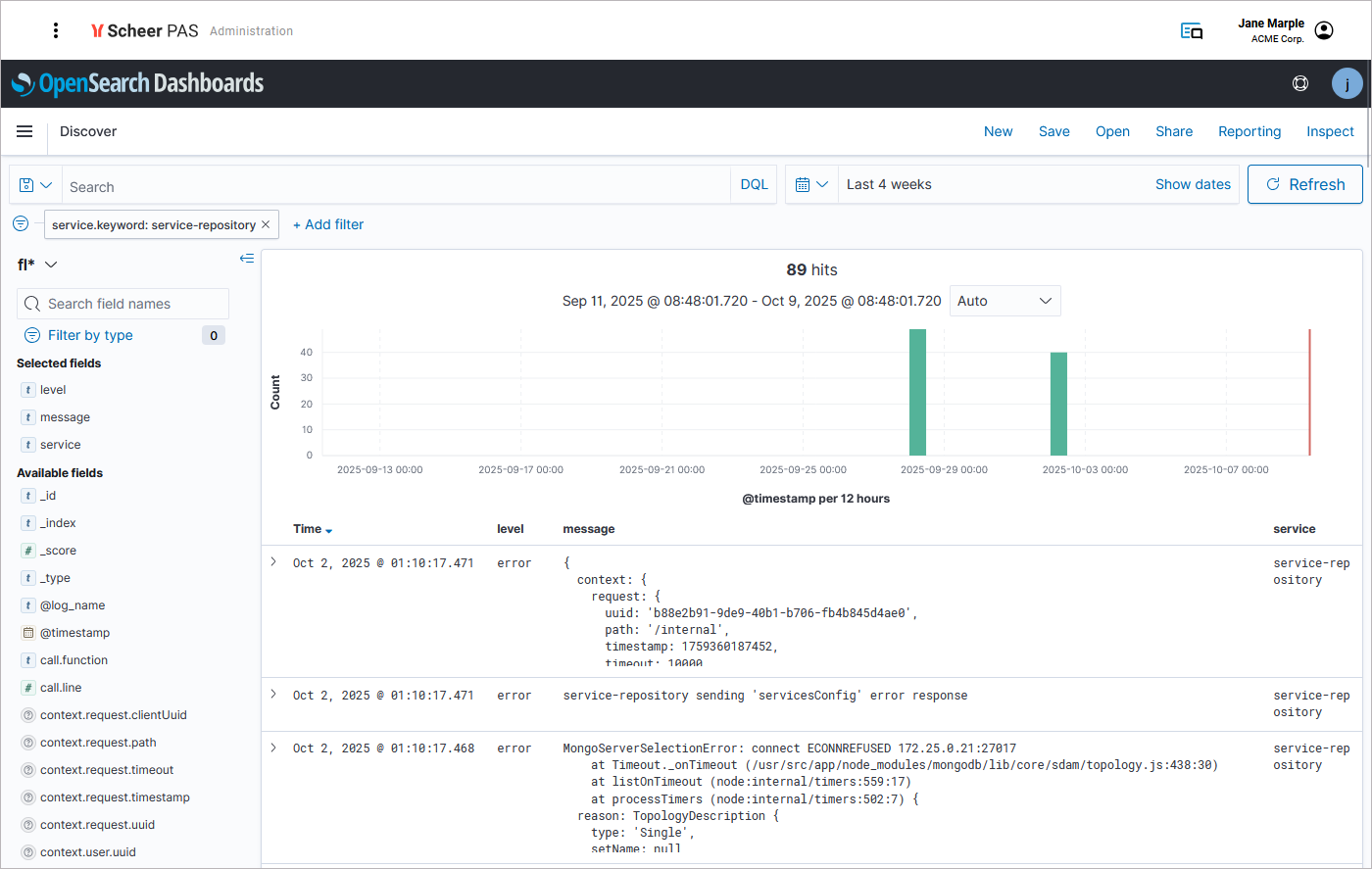Click the Show dates link
Image resolution: width=1372 pixels, height=869 pixels.
point(1193,184)
